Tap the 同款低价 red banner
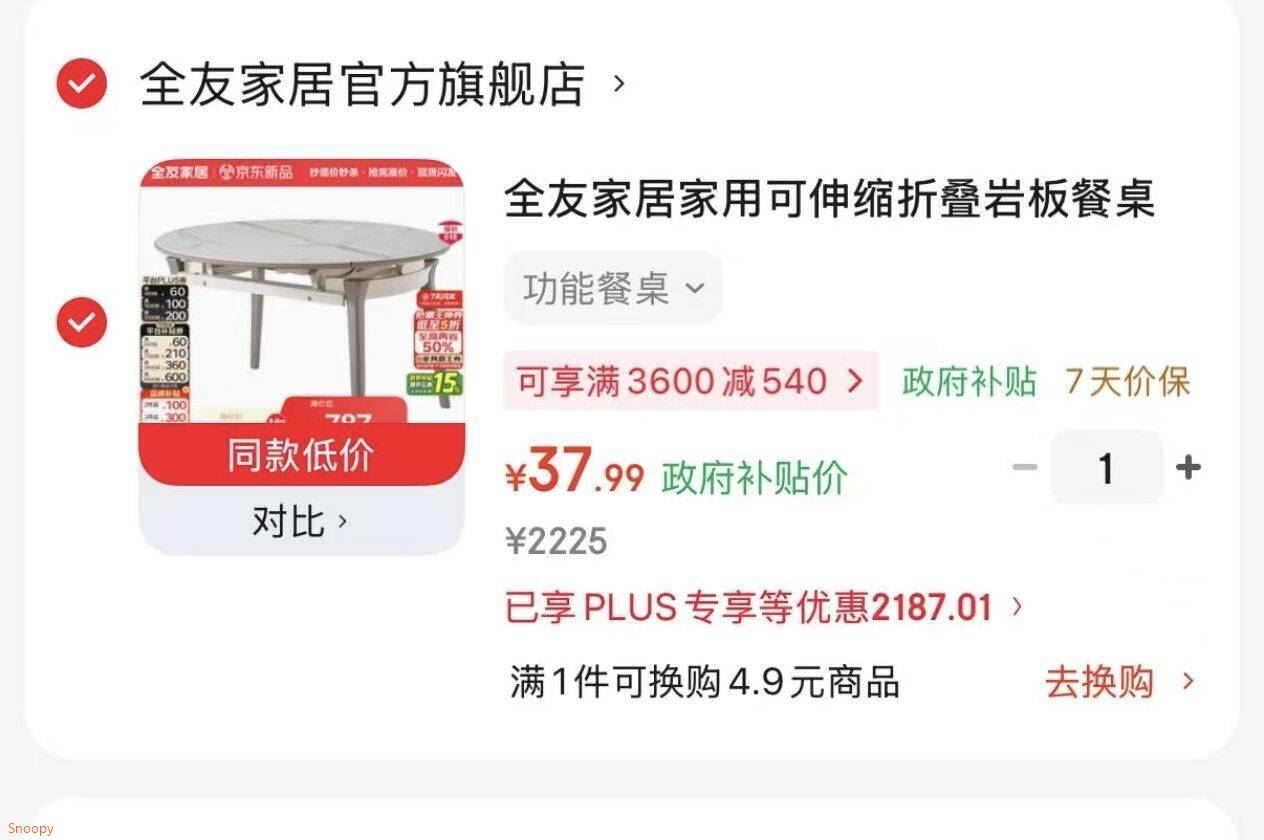1264x840 pixels. pos(301,455)
